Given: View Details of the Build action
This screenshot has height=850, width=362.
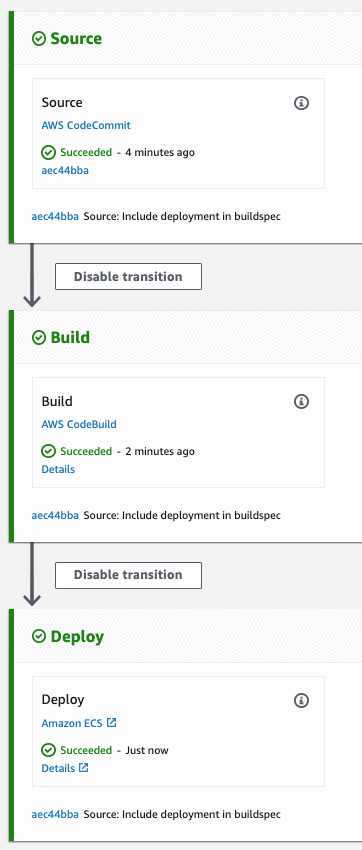Looking at the screenshot, I should (x=58, y=469).
